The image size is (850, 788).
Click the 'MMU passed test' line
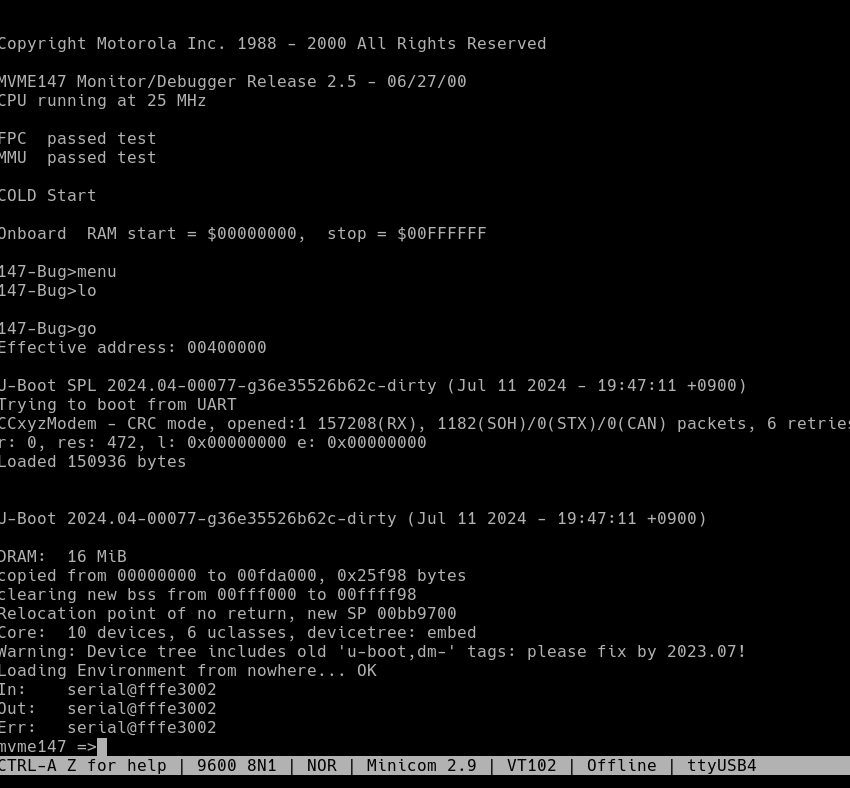pos(78,158)
